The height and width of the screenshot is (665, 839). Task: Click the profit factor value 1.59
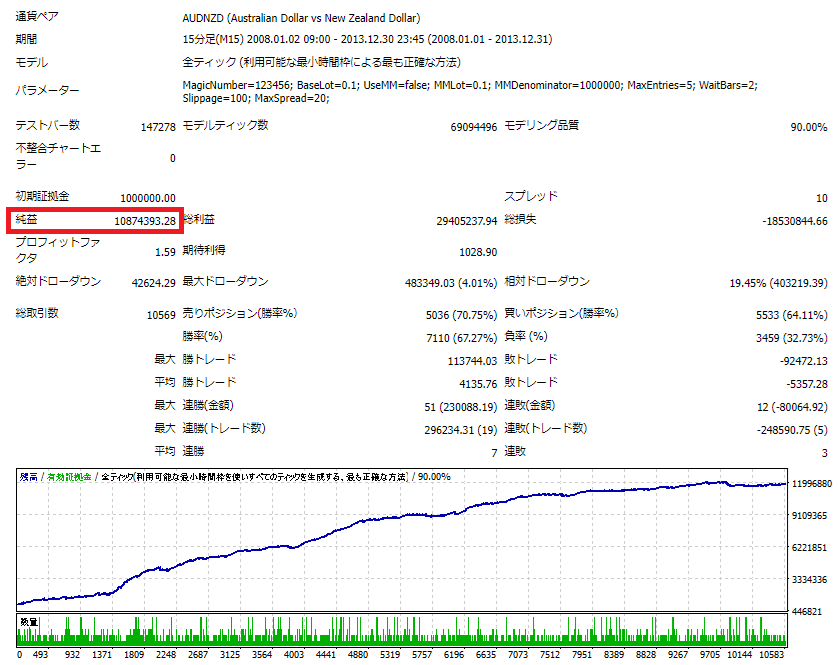pos(165,252)
